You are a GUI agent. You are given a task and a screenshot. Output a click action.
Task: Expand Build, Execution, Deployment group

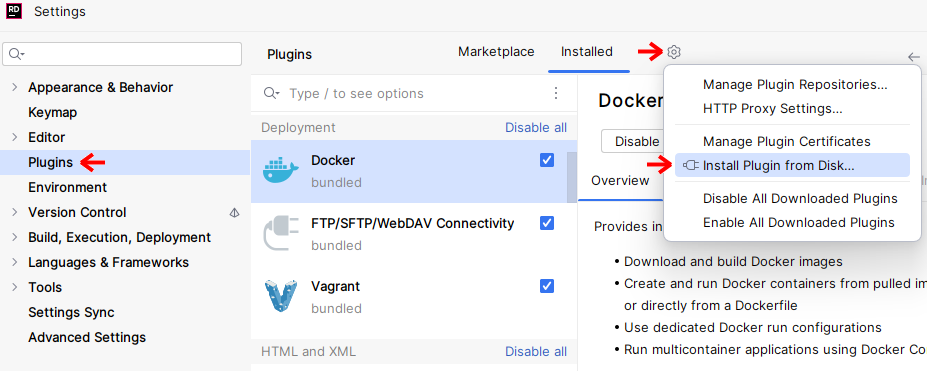click(15, 237)
